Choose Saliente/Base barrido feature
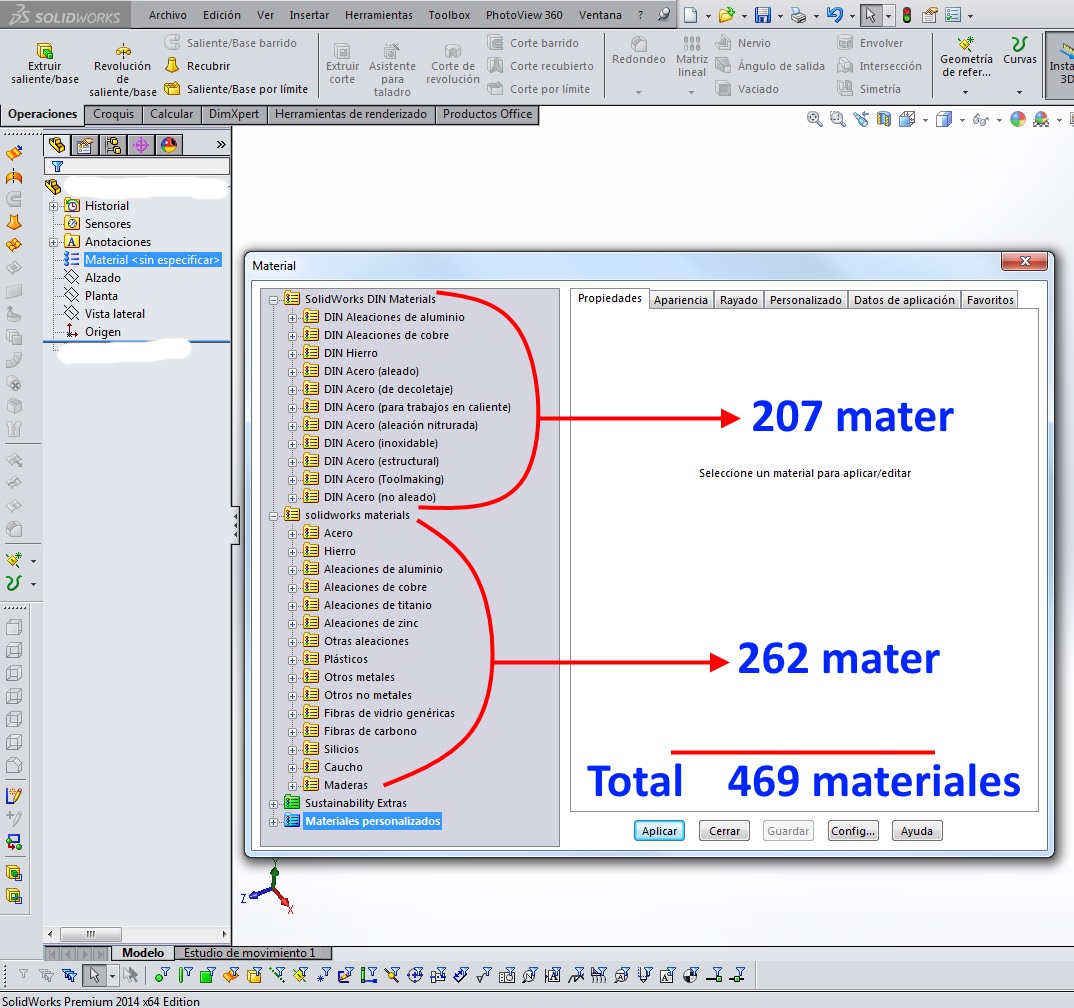The image size is (1074, 1008). [x=231, y=43]
